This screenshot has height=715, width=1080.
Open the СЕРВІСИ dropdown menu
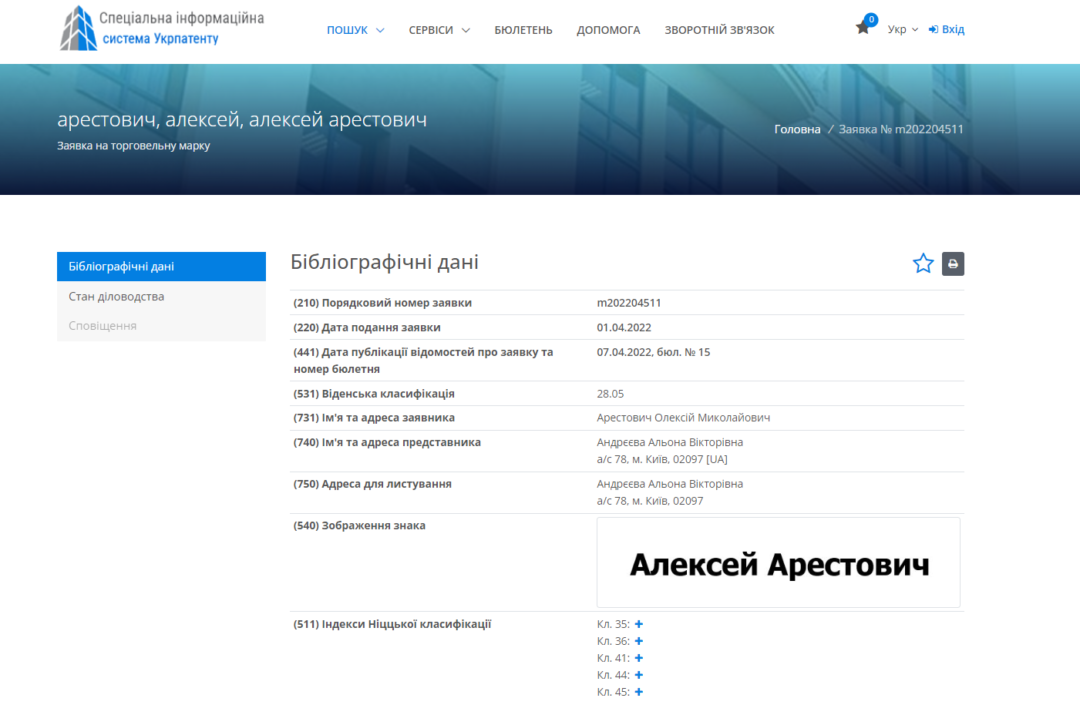point(439,30)
